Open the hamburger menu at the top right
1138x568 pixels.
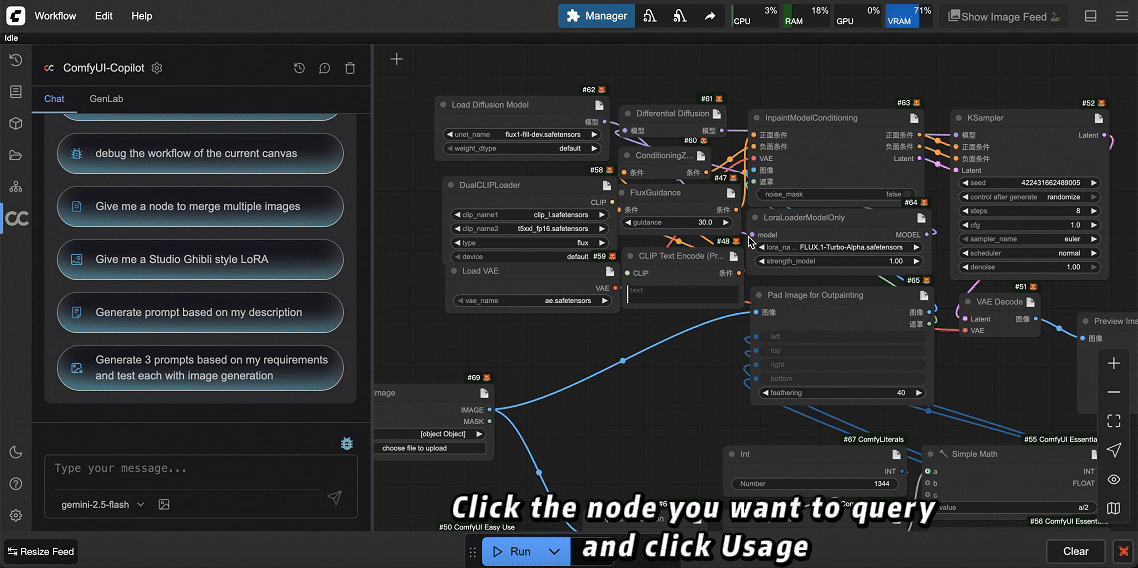point(1122,16)
